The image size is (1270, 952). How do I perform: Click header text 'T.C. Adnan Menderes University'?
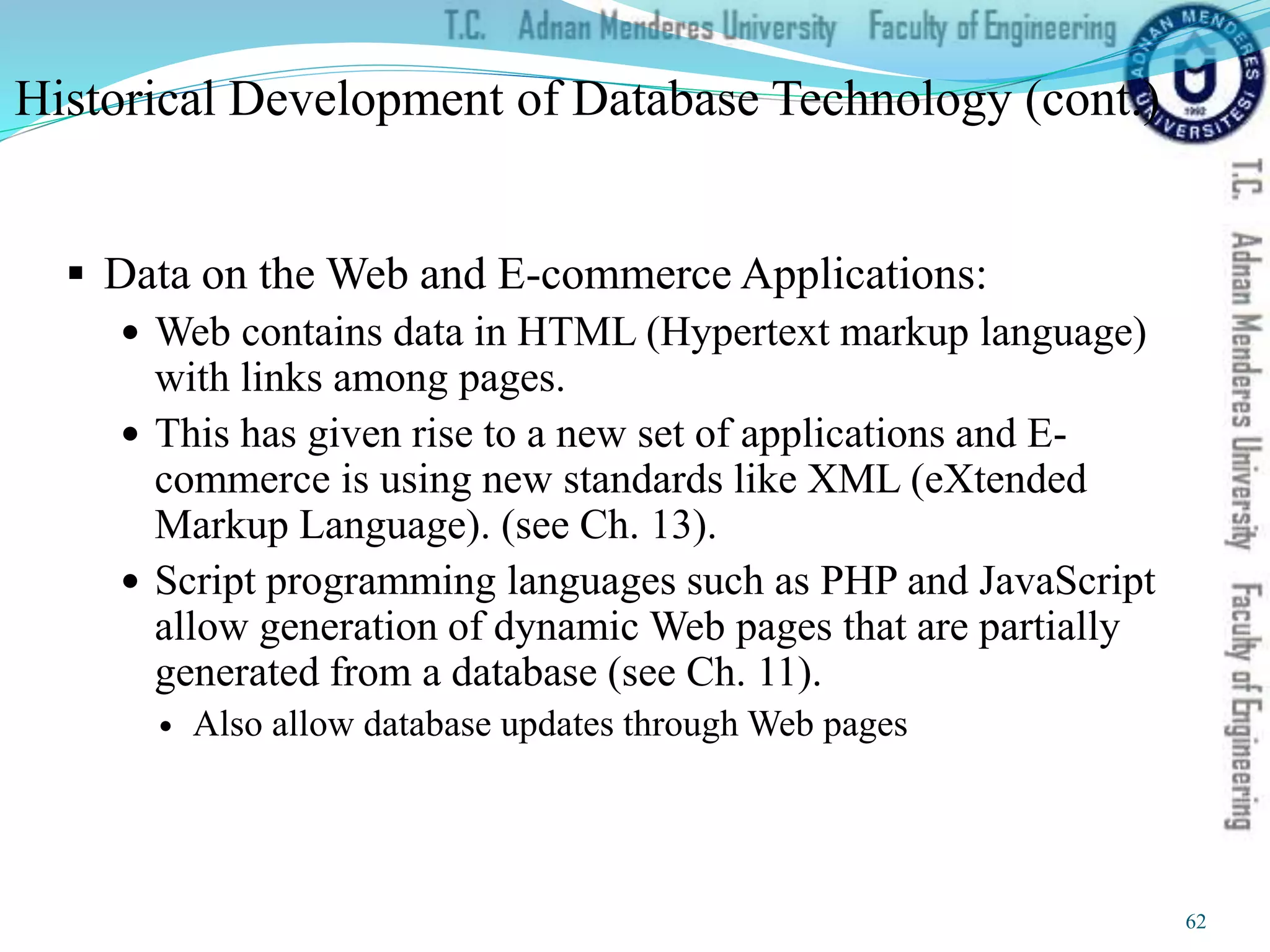(x=641, y=28)
